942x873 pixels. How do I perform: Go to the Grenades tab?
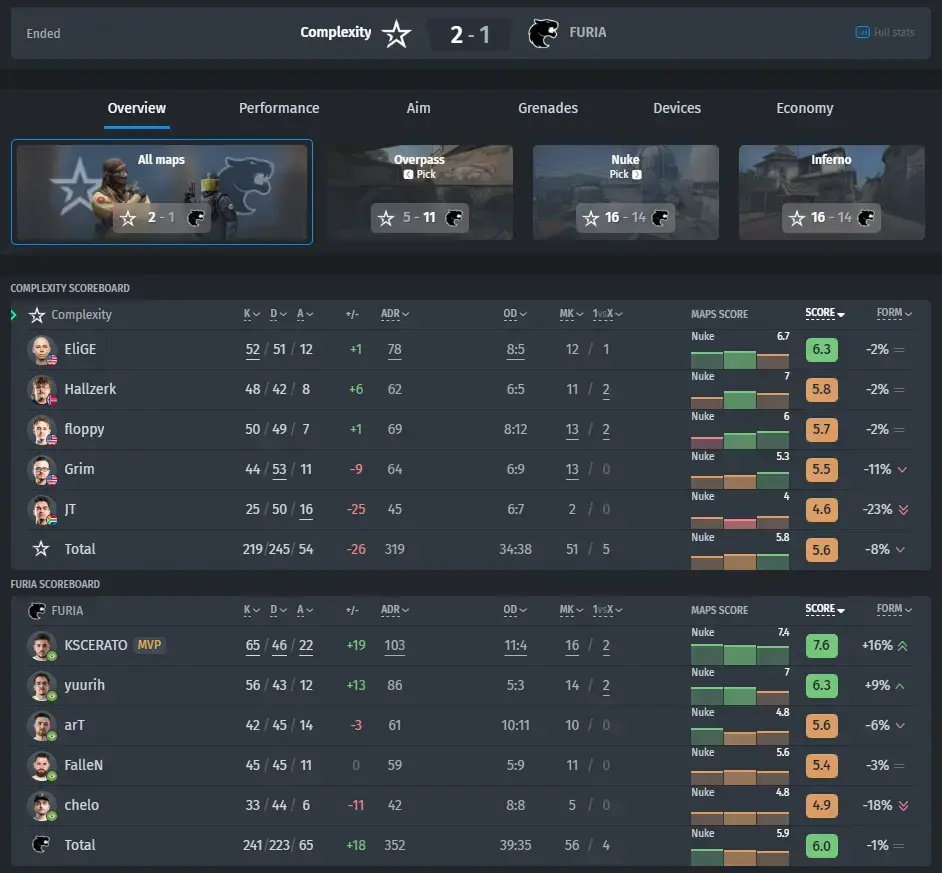click(548, 108)
